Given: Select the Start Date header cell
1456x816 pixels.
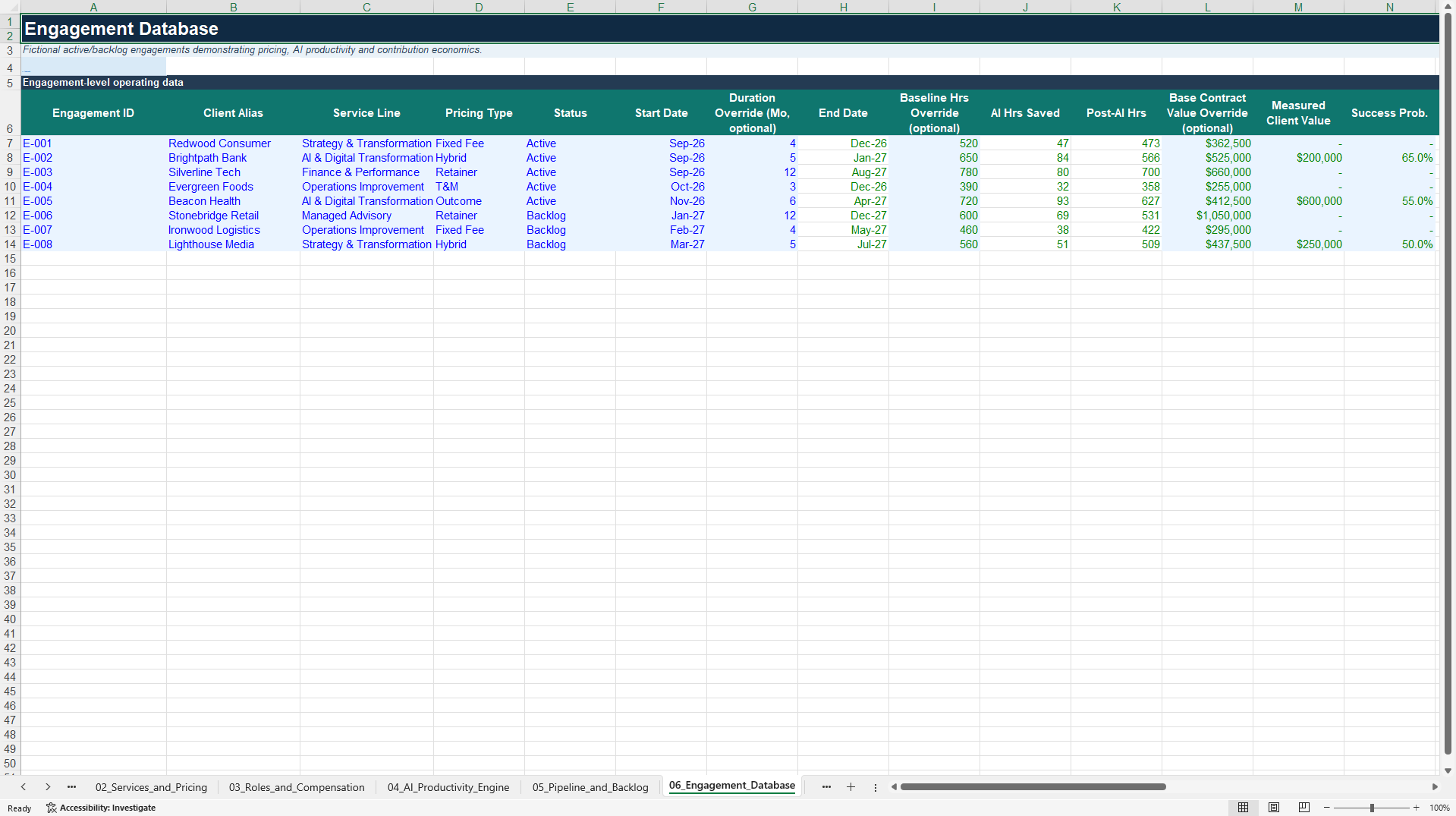Looking at the screenshot, I should [661, 113].
